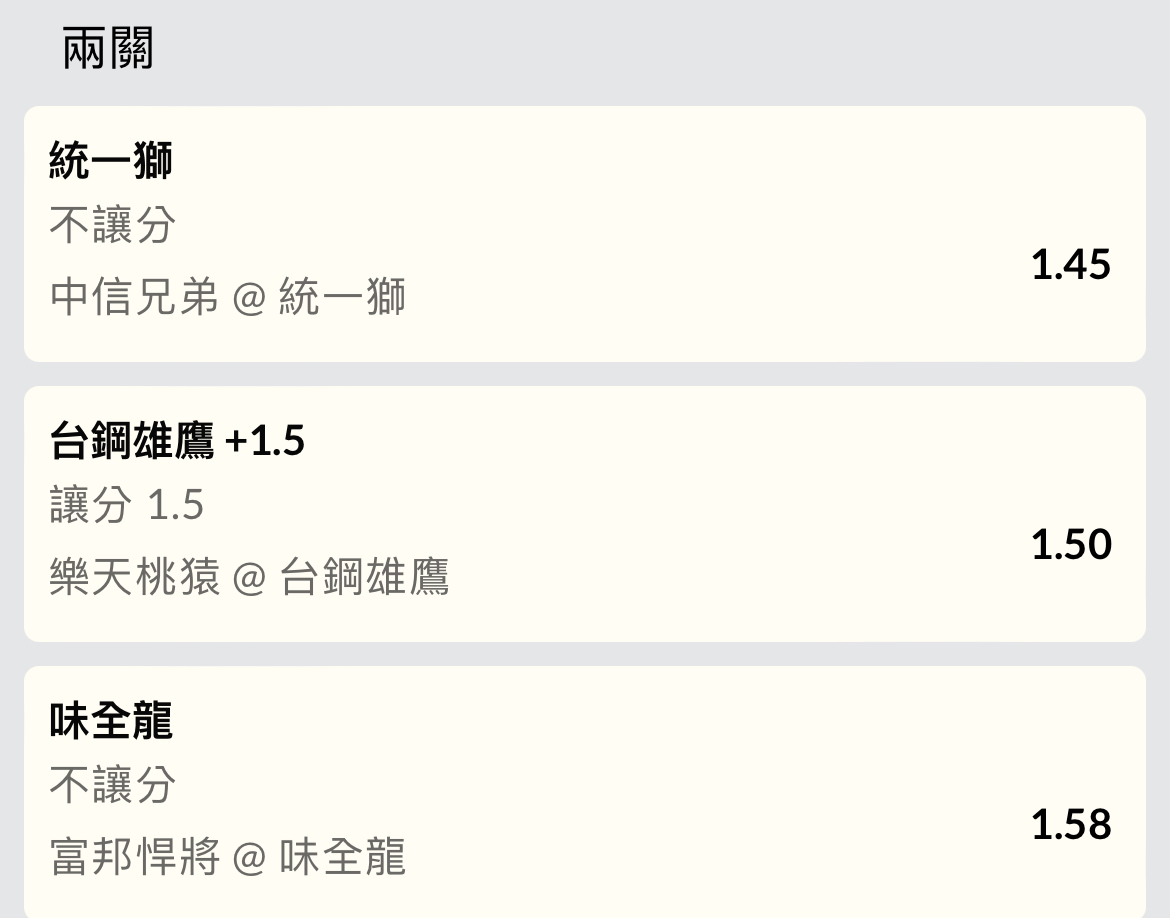This screenshot has height=918, width=1170.
Task: Click the 台鋼雄鷹 name in bold title
Action: [132, 441]
